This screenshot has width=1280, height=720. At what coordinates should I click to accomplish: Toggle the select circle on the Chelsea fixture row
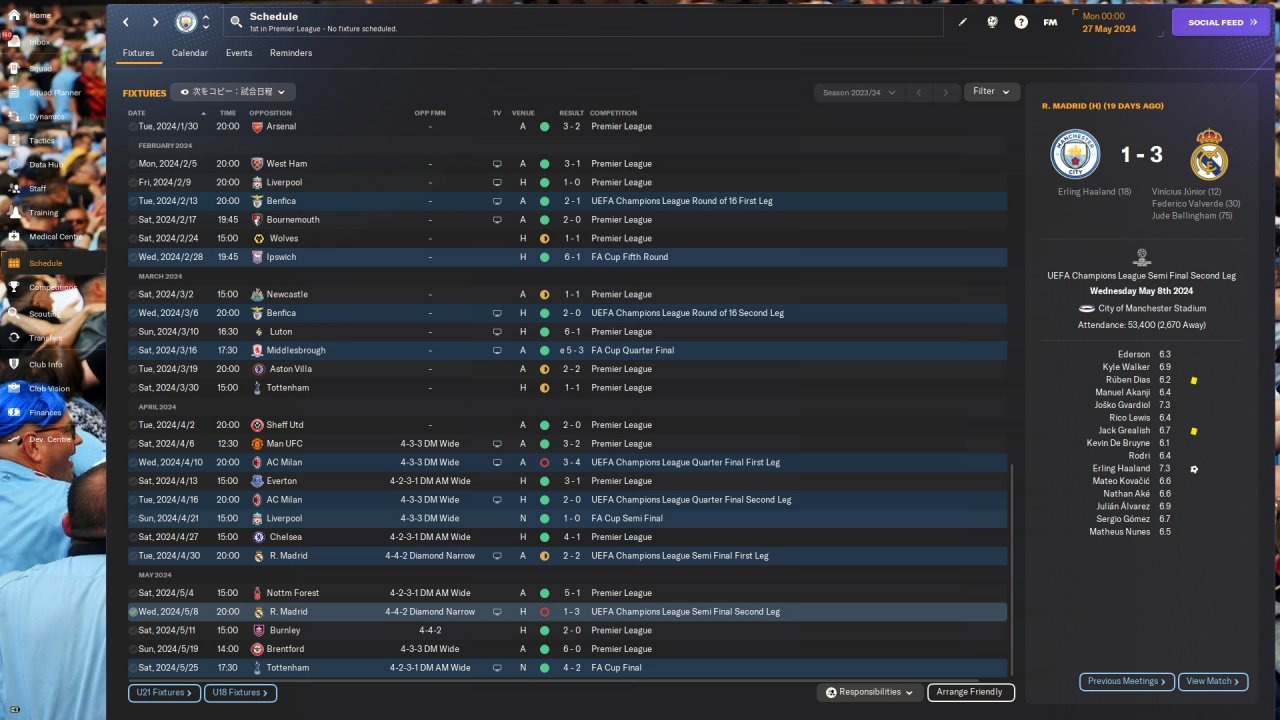[x=133, y=537]
